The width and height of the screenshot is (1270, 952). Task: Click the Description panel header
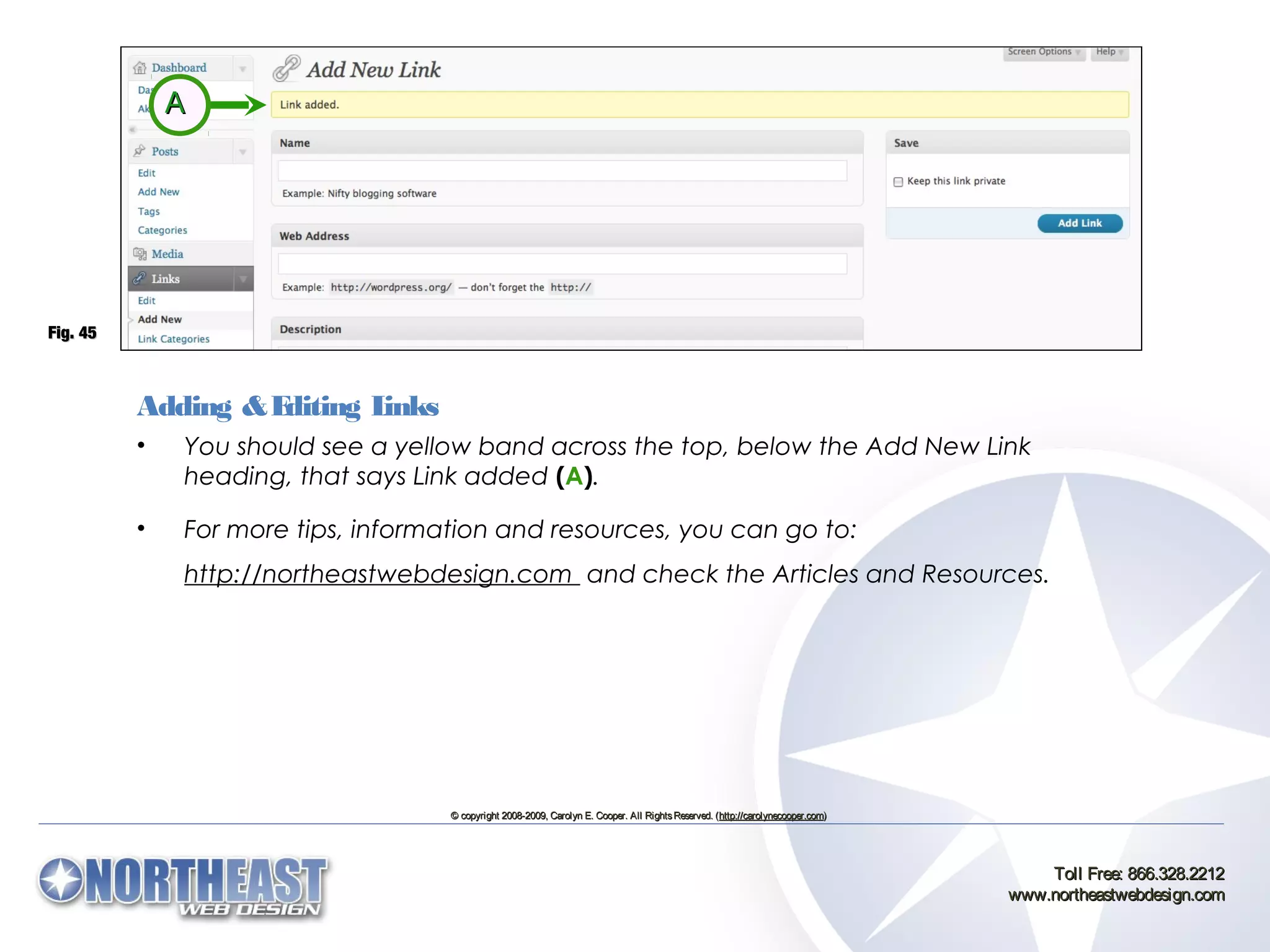point(567,329)
